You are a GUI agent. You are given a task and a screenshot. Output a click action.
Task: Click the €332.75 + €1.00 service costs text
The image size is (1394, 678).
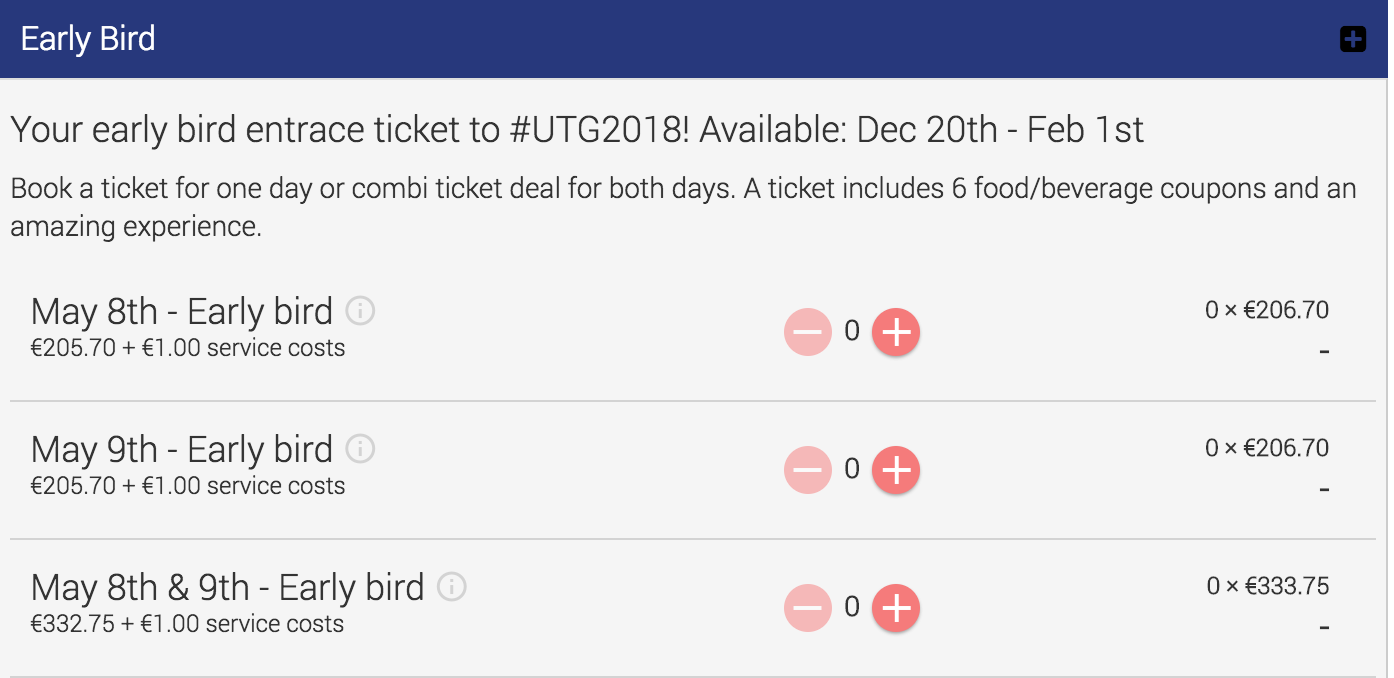(188, 624)
